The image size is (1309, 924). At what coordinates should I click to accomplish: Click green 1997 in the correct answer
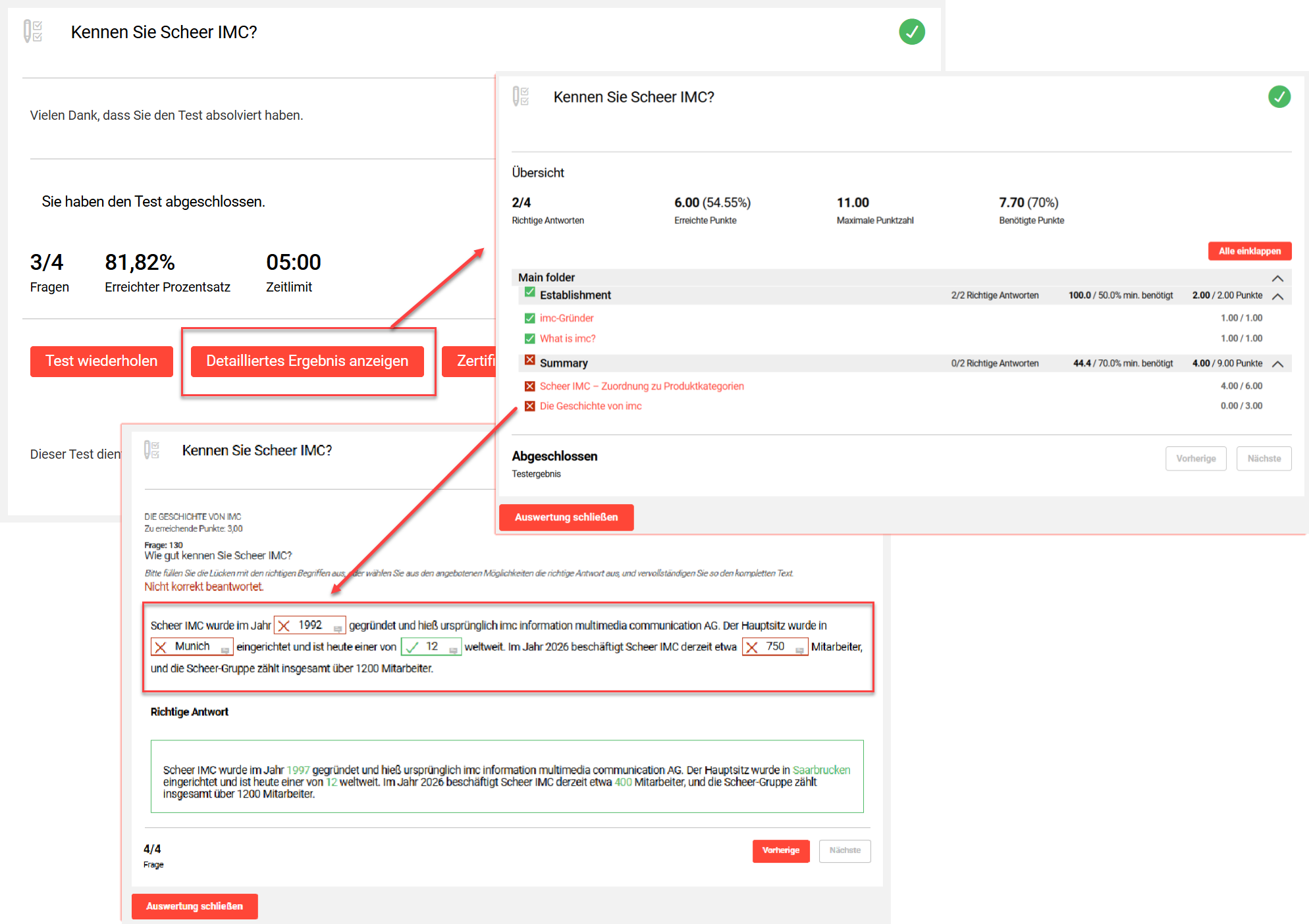point(298,770)
